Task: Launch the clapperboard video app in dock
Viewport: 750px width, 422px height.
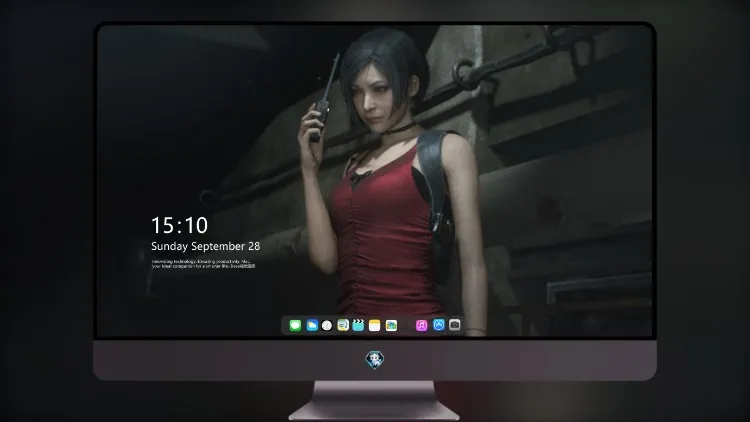Action: click(358, 325)
